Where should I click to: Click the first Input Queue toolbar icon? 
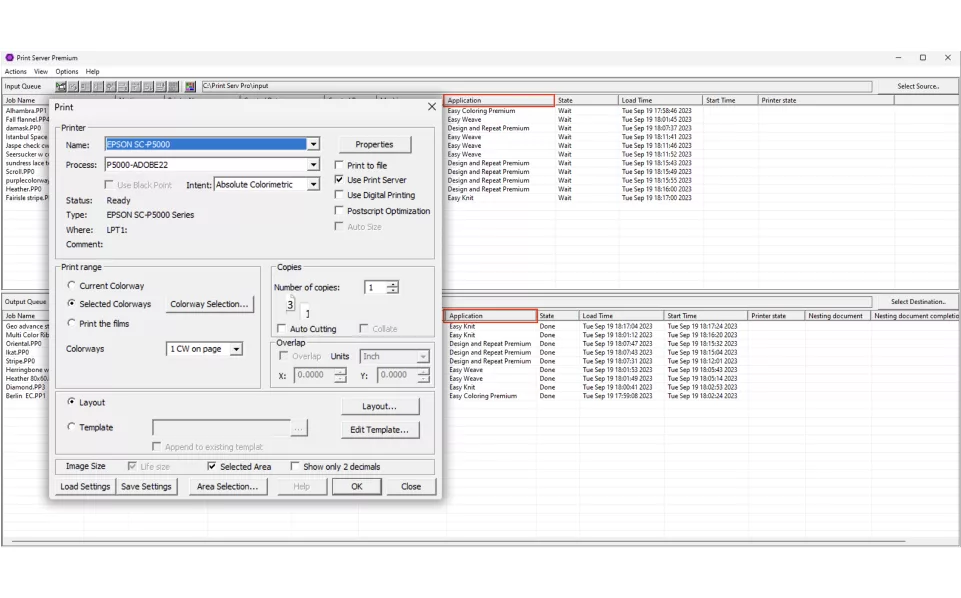coord(61,87)
